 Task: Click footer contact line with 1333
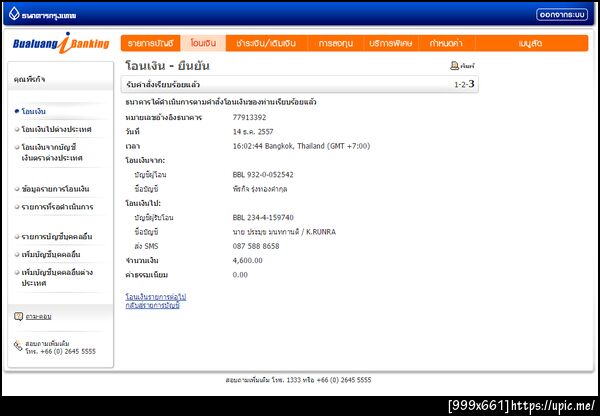point(298,380)
